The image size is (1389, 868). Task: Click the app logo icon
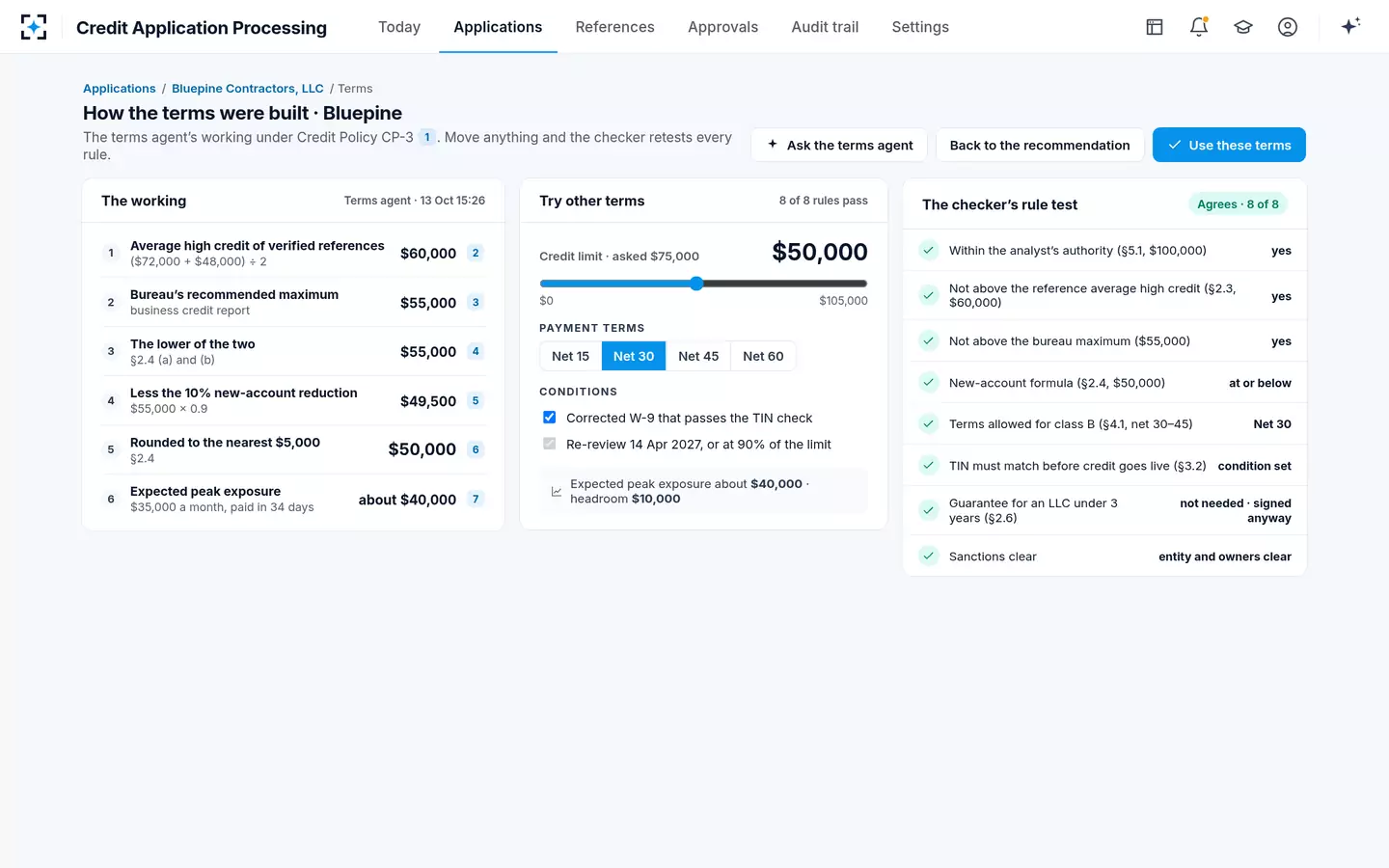pos(34,27)
